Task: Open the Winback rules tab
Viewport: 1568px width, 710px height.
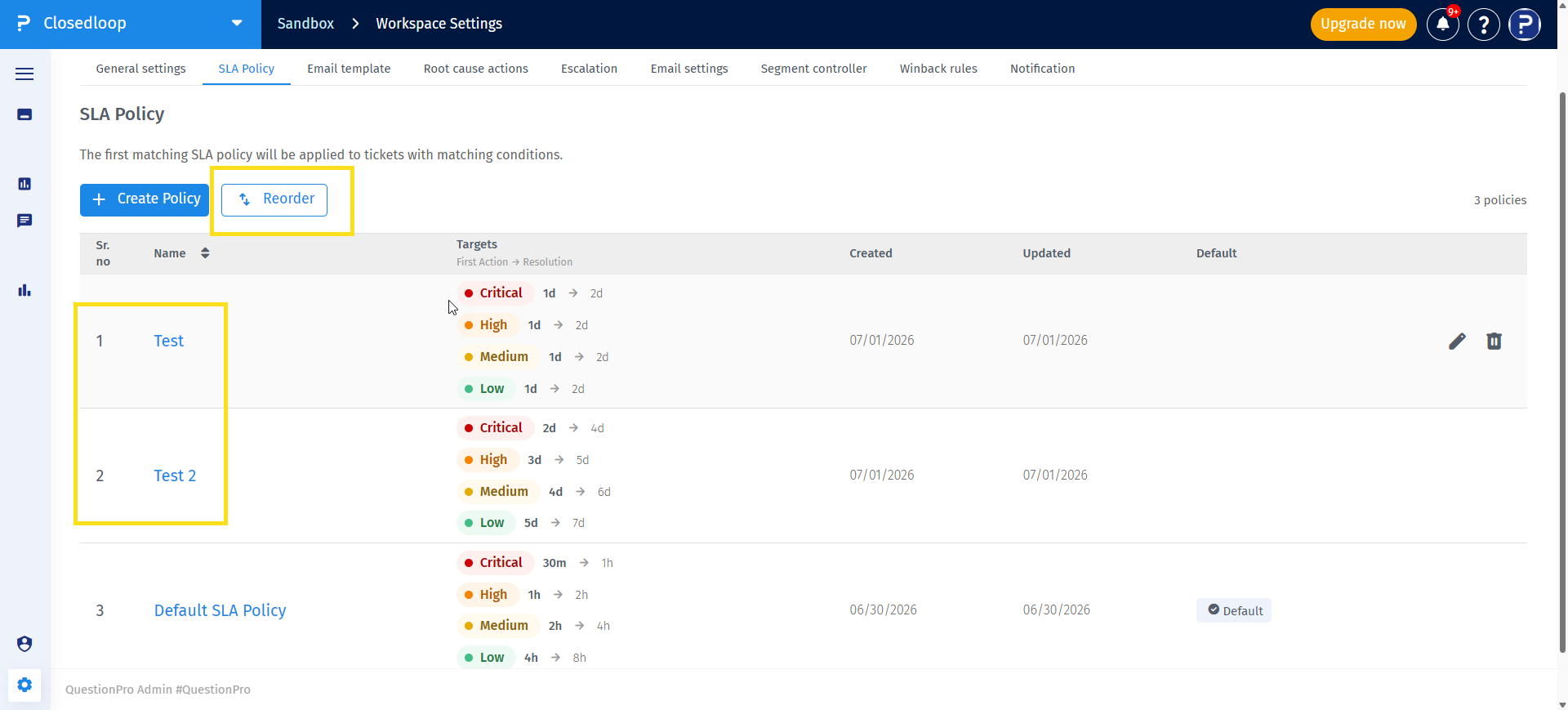Action: pyautogui.click(x=938, y=69)
